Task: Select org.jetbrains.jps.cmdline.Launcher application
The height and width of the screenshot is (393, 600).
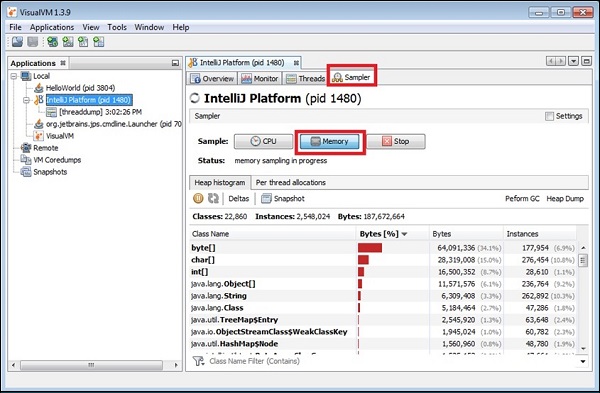Action: 114,124
